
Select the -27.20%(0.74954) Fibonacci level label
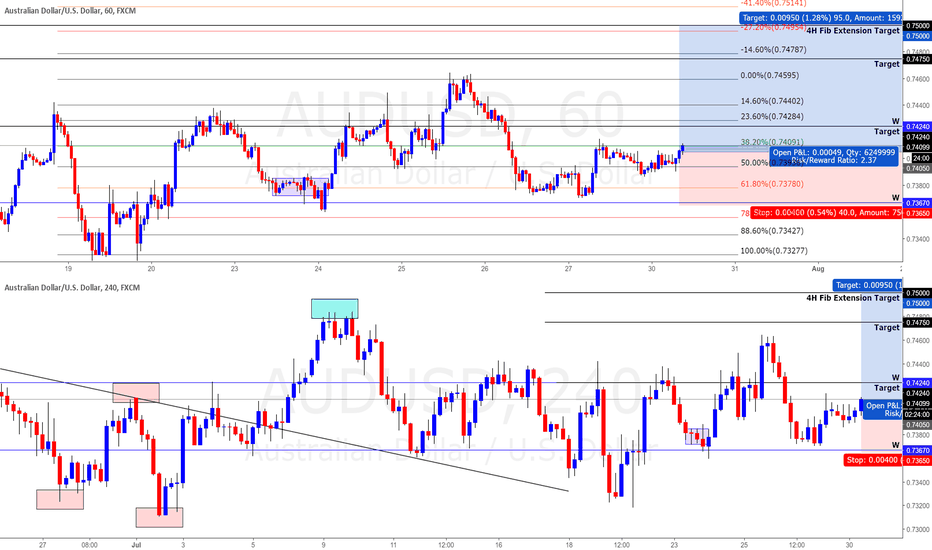coord(773,27)
